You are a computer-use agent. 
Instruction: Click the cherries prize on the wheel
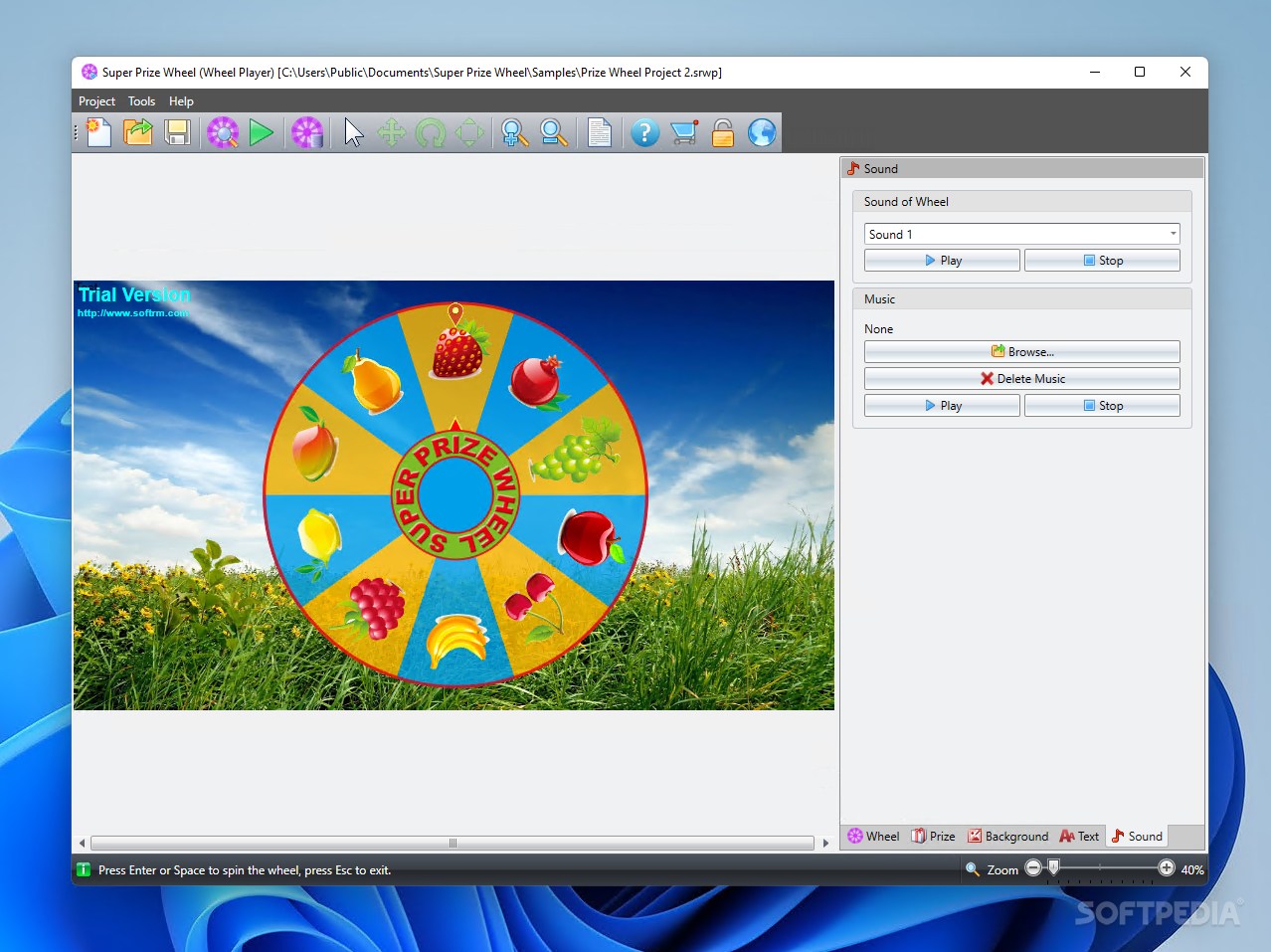pos(533,606)
